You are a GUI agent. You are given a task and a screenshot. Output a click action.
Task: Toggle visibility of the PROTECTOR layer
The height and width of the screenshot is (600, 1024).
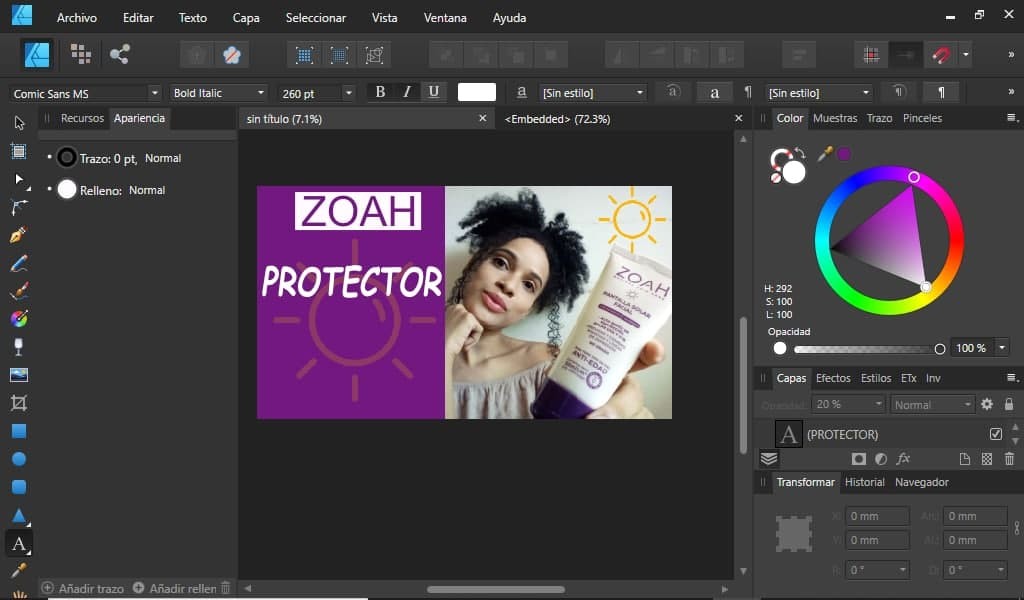pyautogui.click(x=996, y=434)
